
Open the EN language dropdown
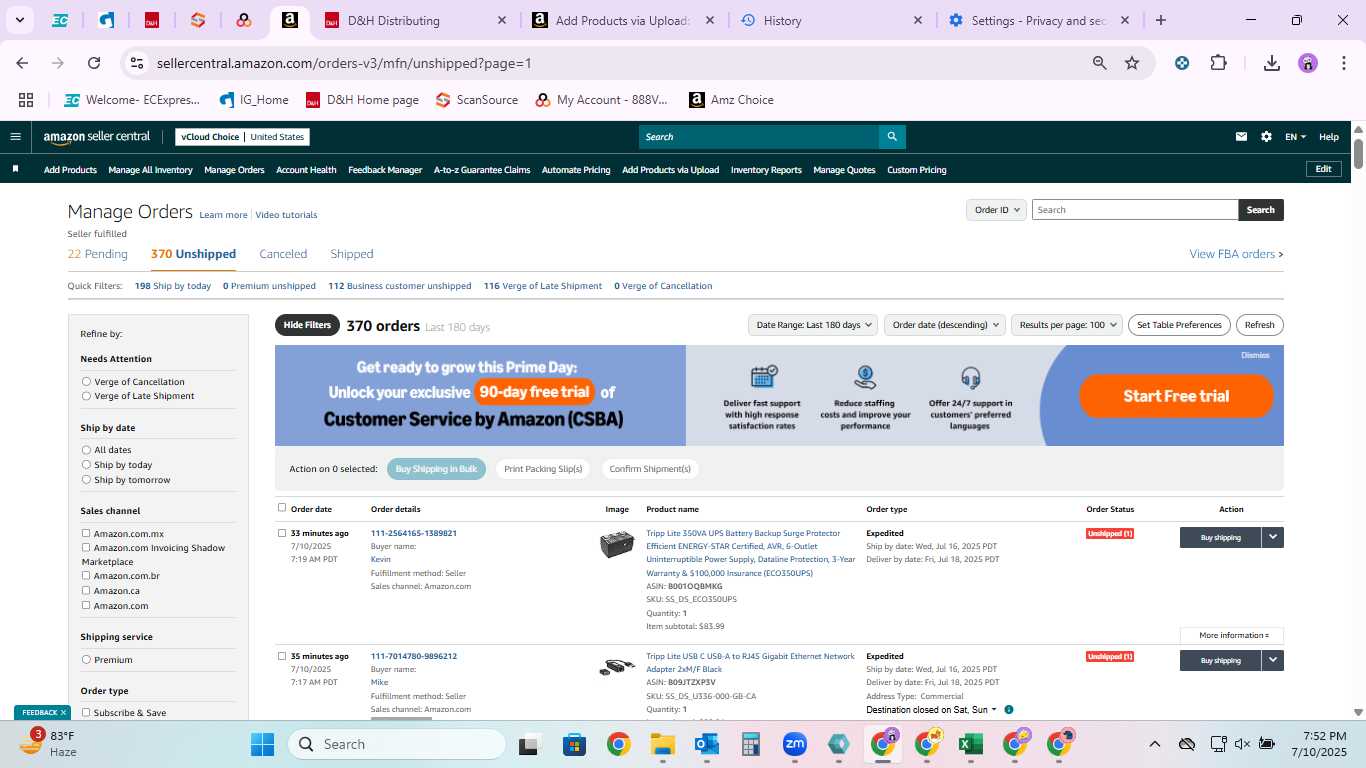1295,137
